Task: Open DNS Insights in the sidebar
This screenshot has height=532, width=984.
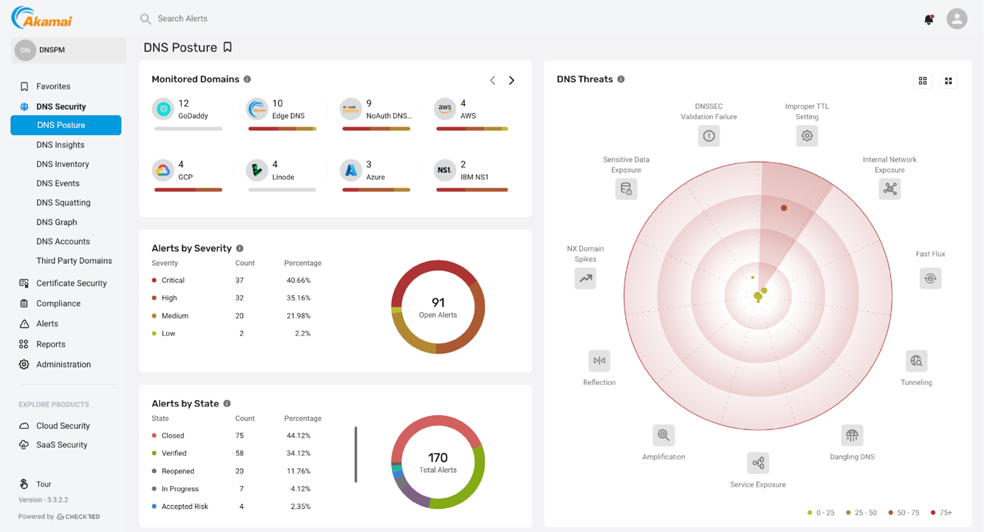Action: click(61, 145)
